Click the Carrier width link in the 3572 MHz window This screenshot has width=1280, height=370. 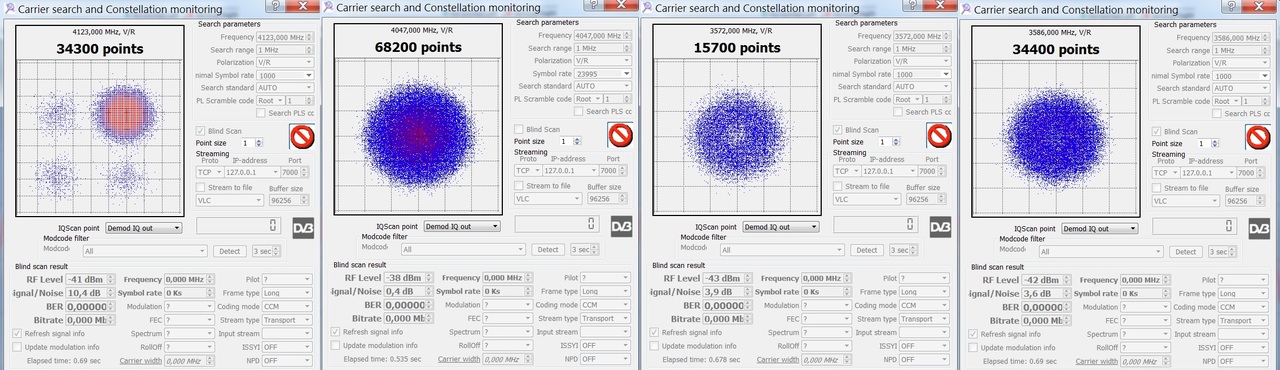(x=778, y=359)
